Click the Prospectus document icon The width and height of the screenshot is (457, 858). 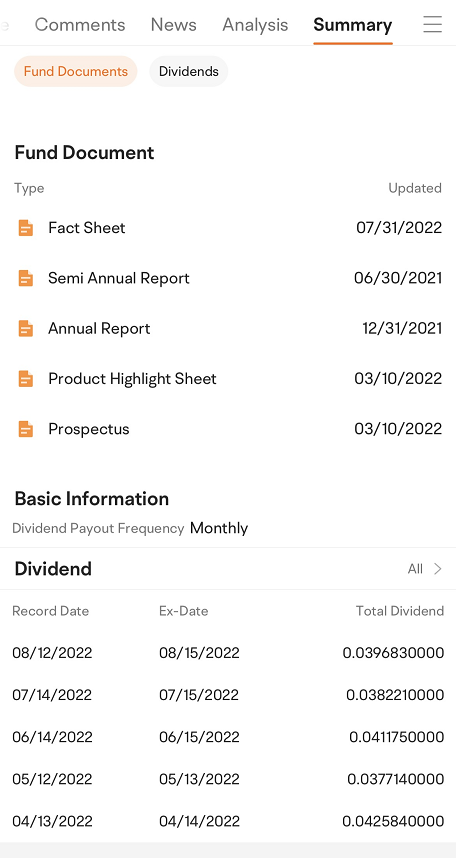click(26, 429)
